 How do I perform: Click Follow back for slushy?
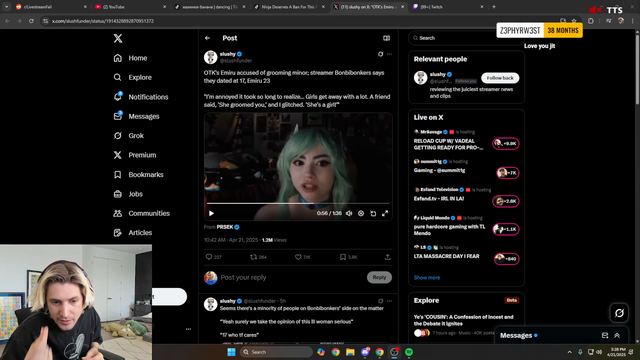[x=500, y=78]
